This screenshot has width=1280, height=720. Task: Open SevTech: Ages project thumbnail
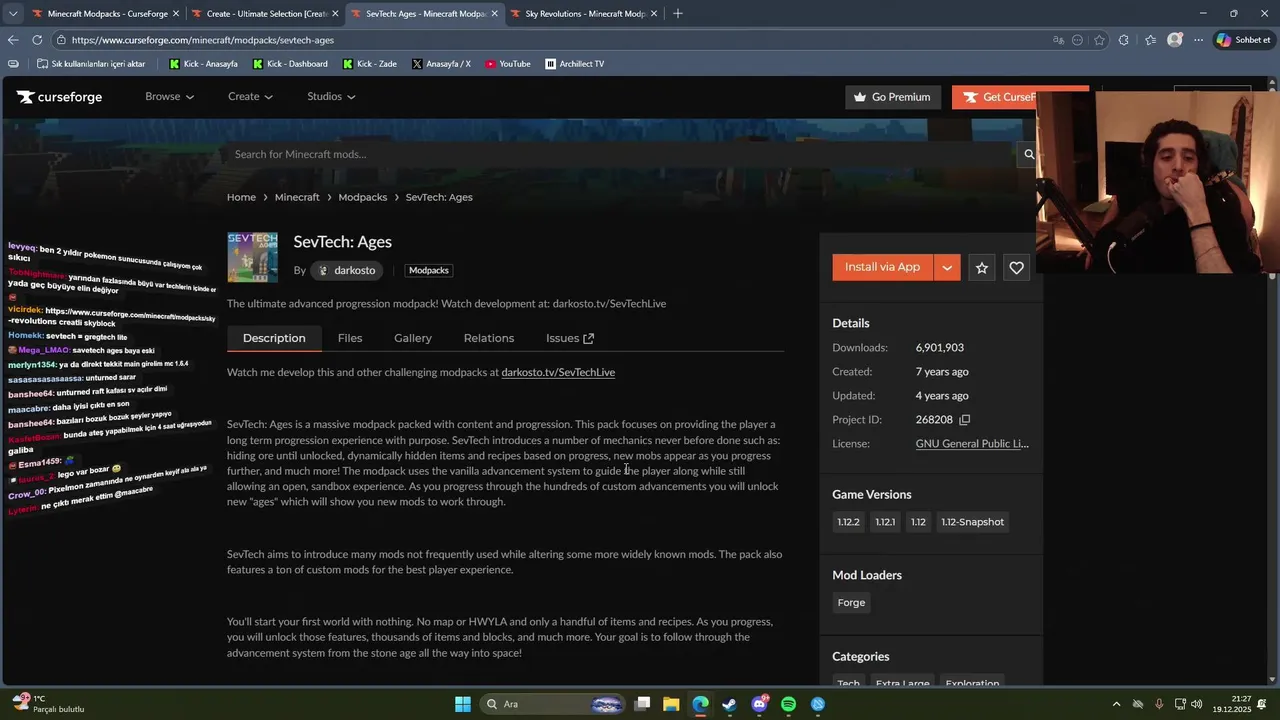tap(252, 258)
